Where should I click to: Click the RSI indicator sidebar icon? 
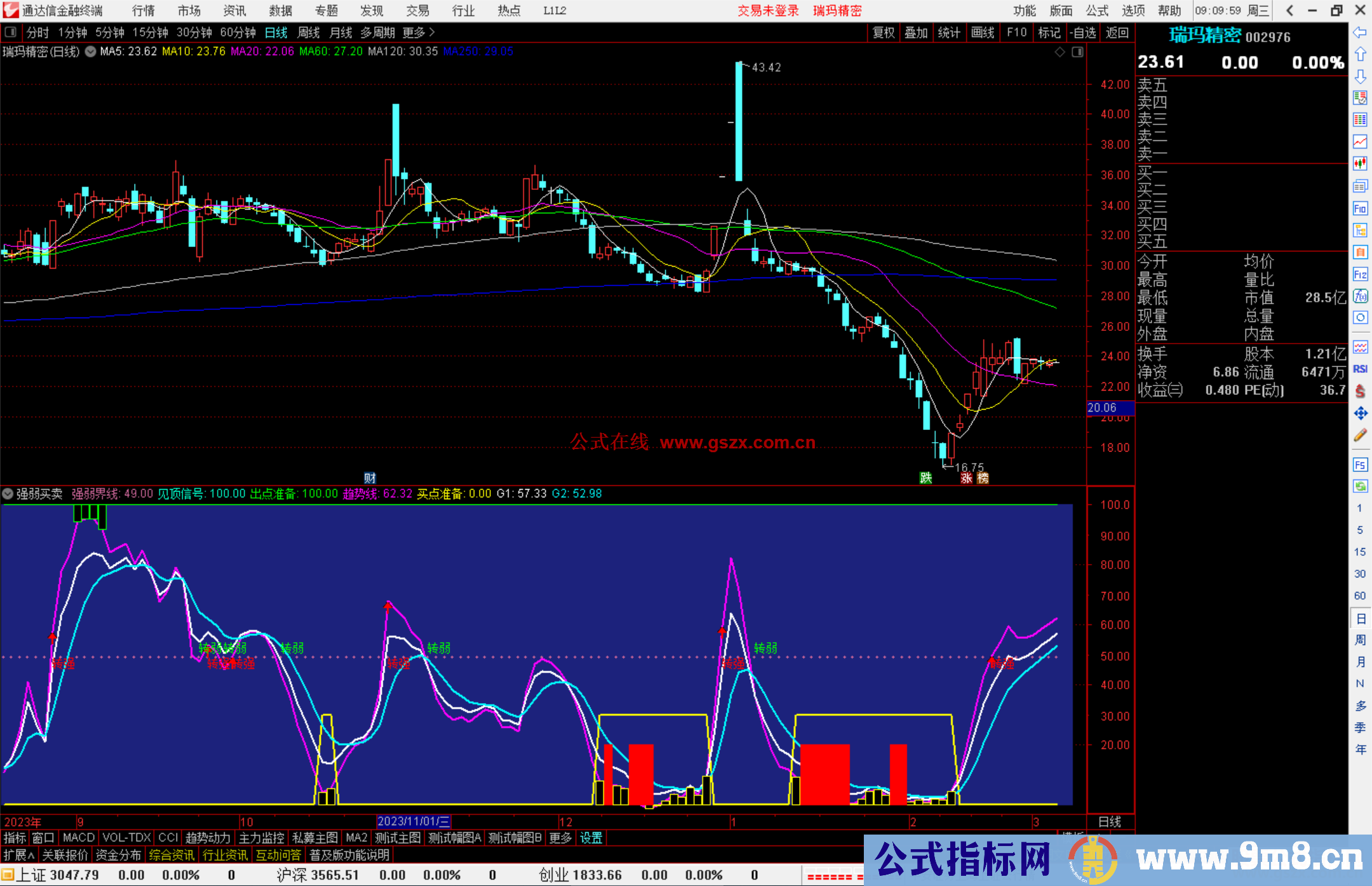(1360, 369)
